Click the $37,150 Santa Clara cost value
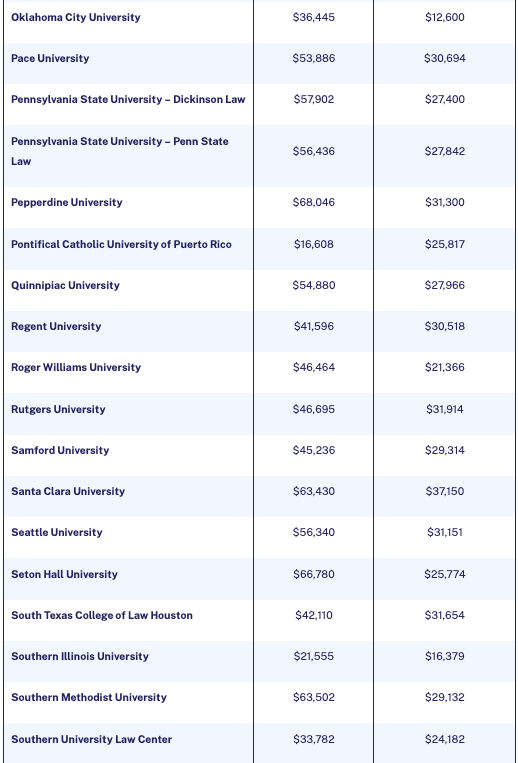Screen dimensions: 518x763 point(445,491)
